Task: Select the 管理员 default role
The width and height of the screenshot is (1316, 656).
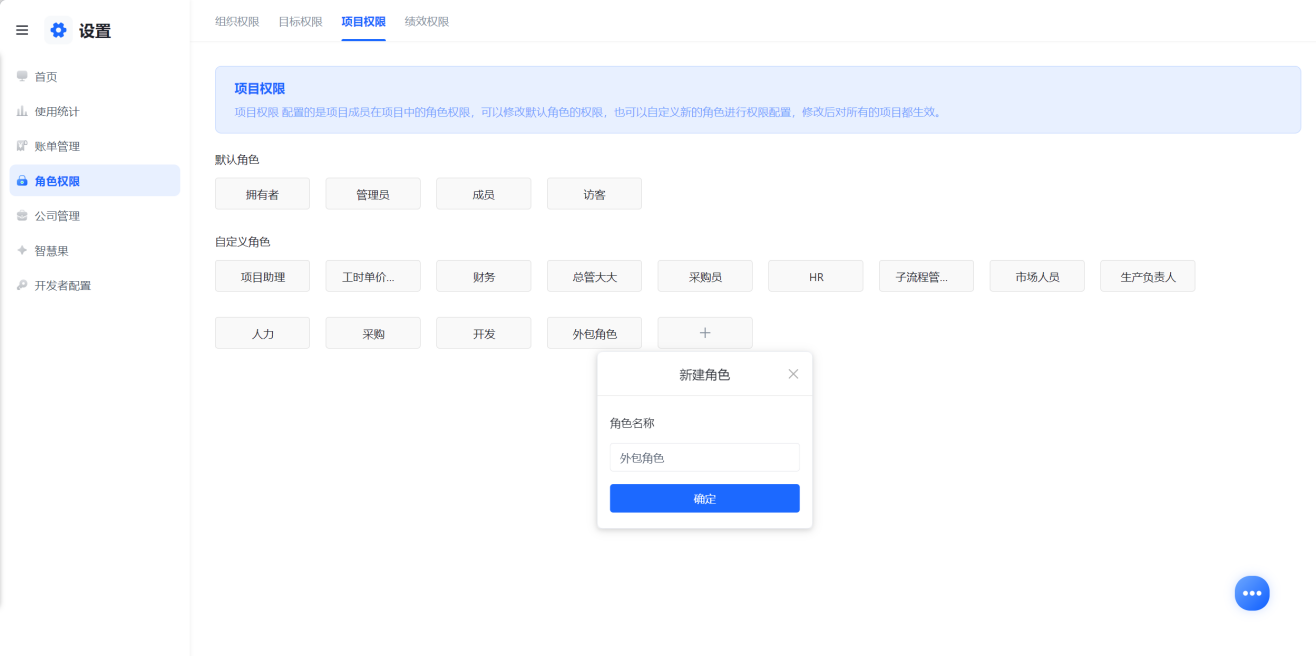Action: (x=373, y=194)
